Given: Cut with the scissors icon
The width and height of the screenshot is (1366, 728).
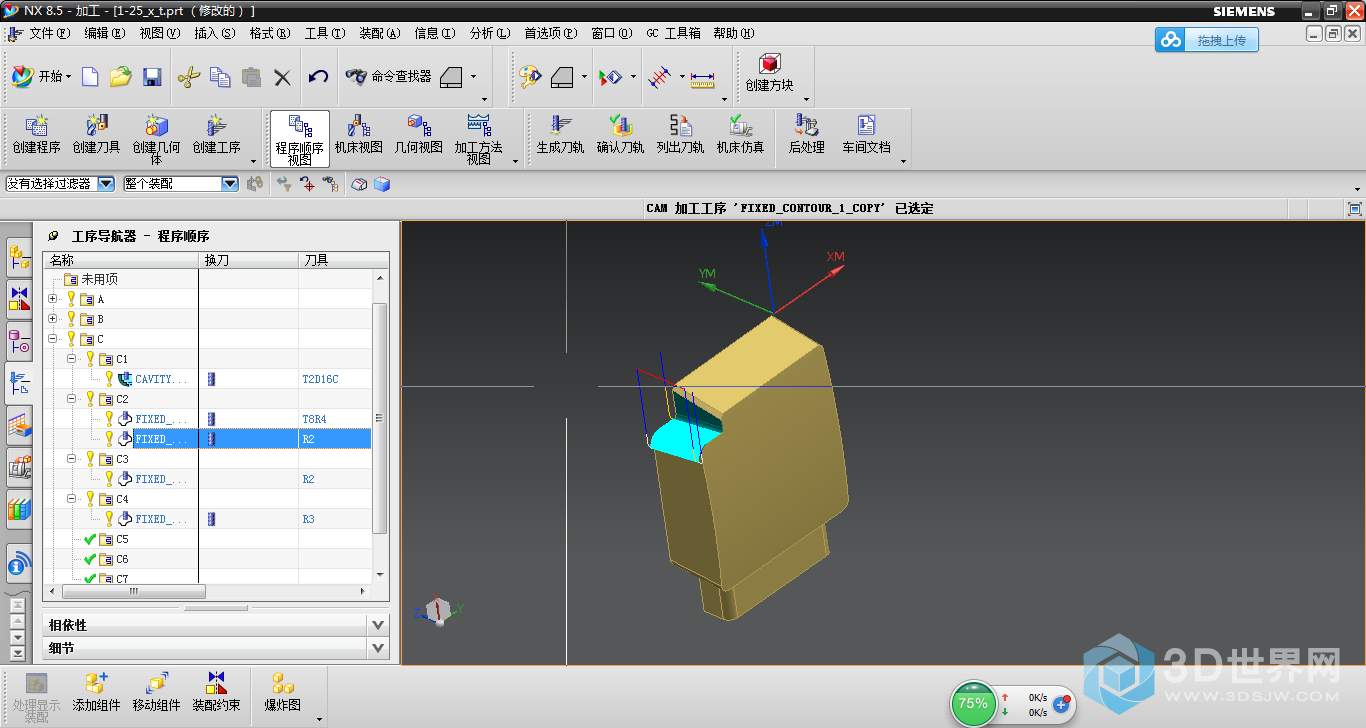Looking at the screenshot, I should coord(189,77).
